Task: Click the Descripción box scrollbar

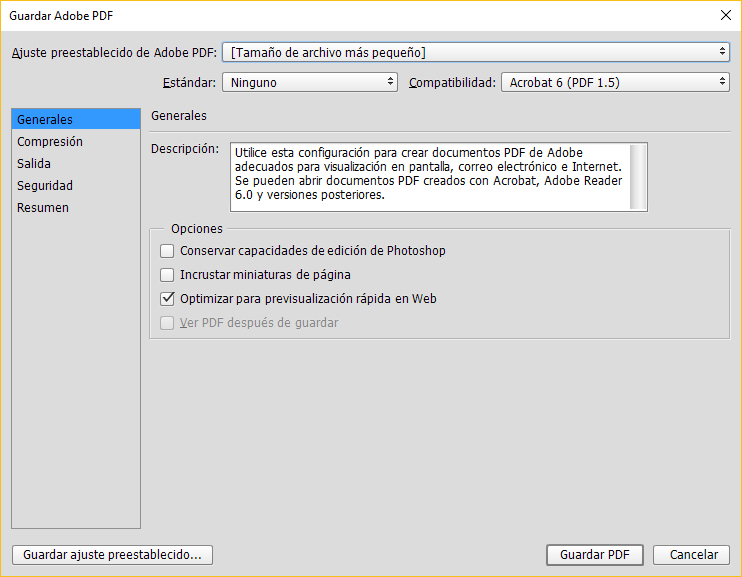Action: click(638, 177)
